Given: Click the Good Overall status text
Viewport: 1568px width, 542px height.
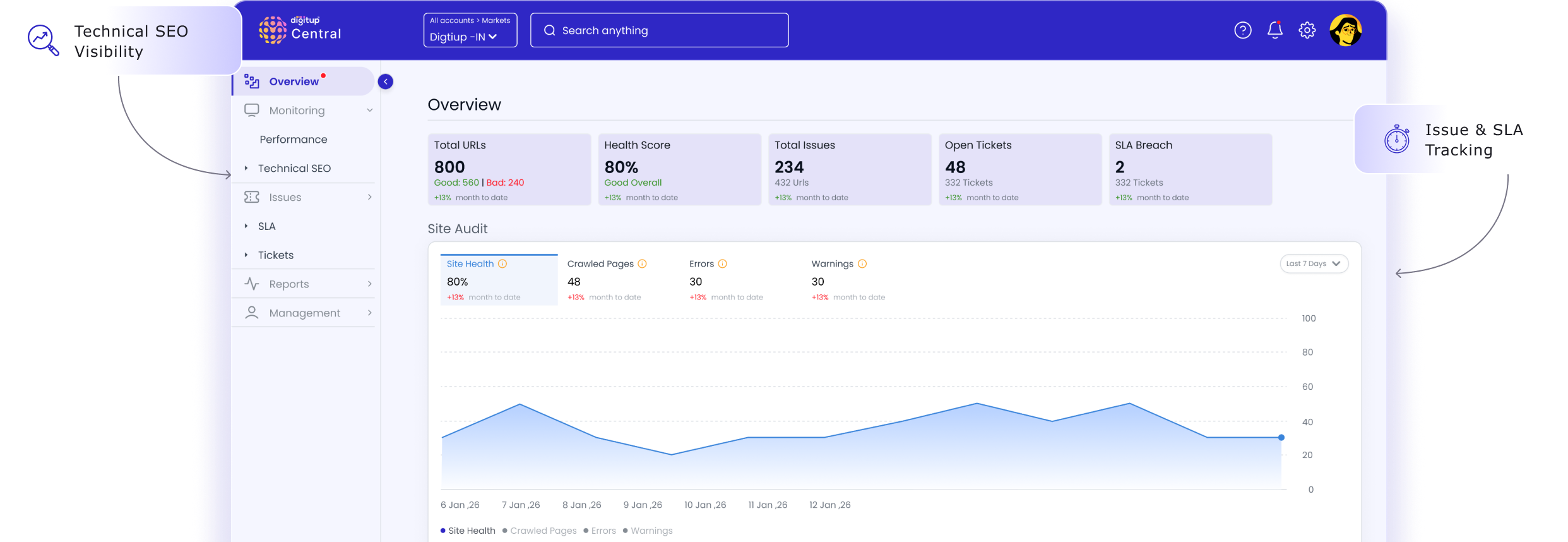Looking at the screenshot, I should tap(633, 183).
